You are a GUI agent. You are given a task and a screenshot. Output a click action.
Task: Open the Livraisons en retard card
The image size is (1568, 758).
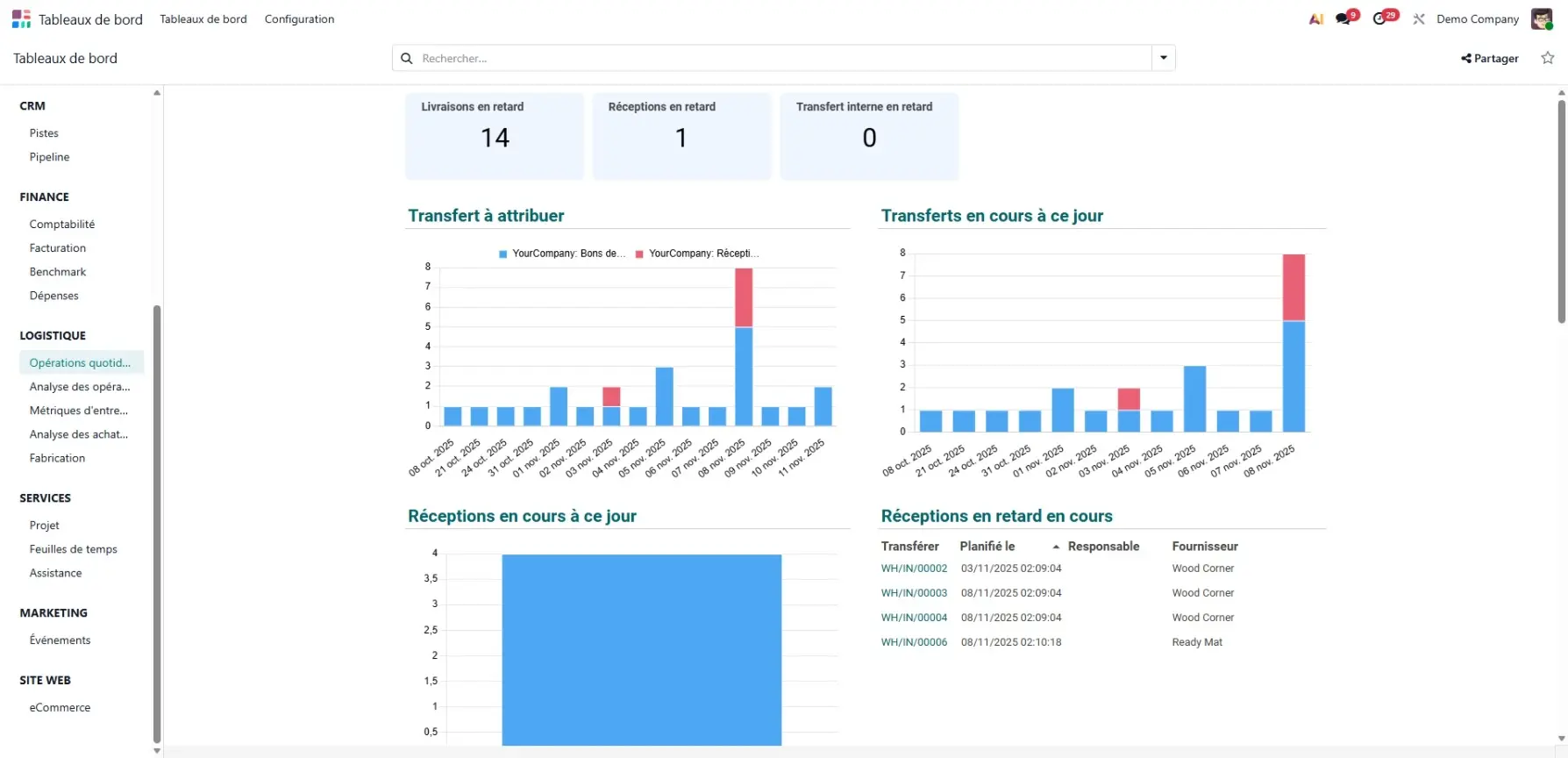point(495,136)
